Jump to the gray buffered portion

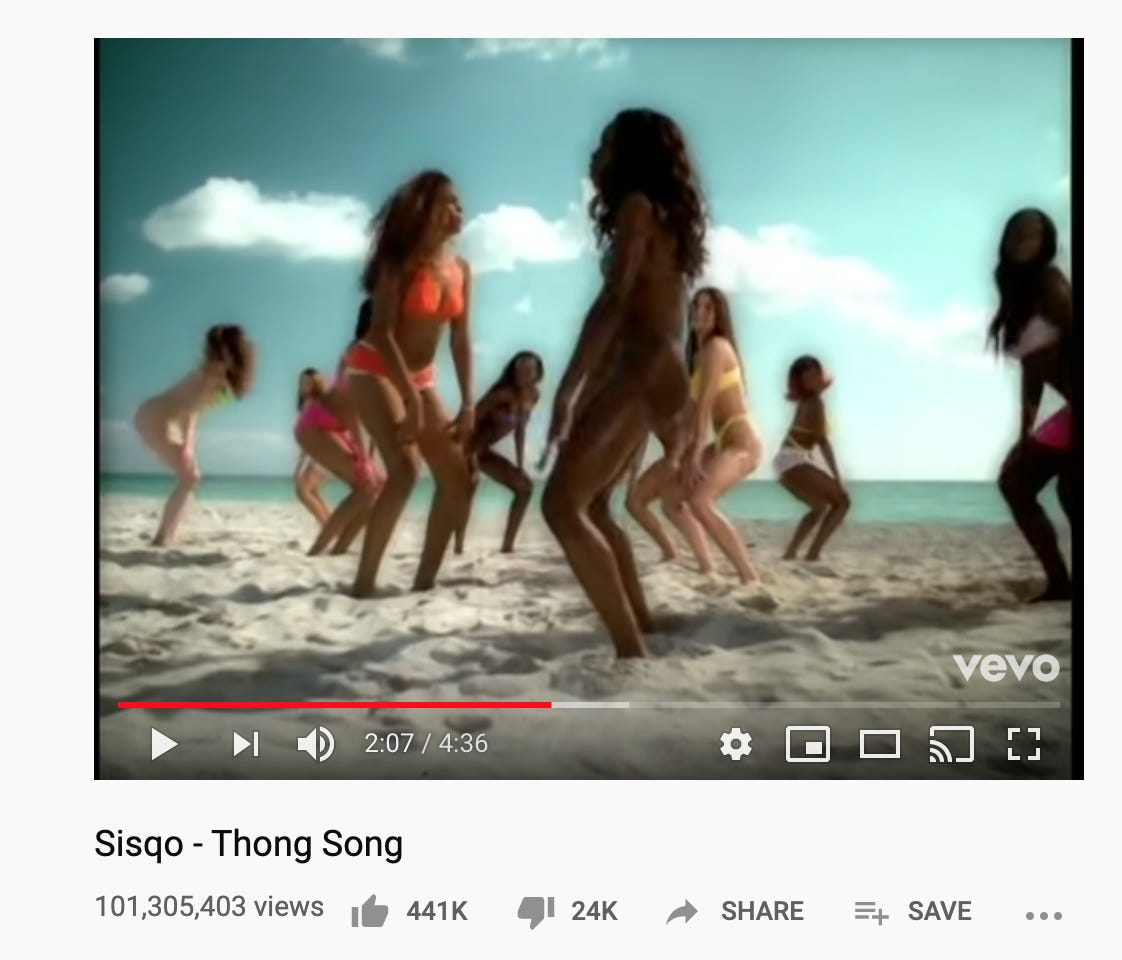[590, 705]
